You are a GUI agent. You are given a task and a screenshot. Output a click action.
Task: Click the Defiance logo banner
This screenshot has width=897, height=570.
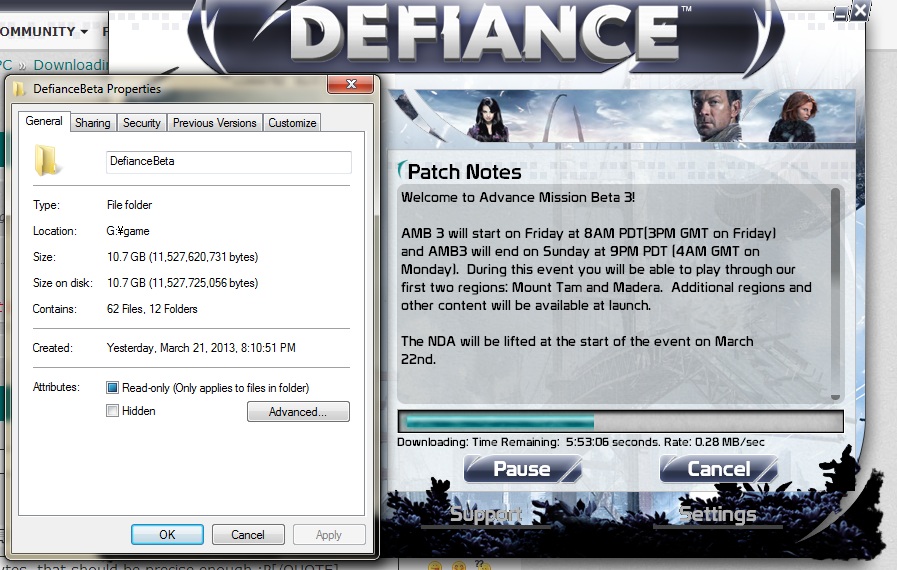coord(485,36)
